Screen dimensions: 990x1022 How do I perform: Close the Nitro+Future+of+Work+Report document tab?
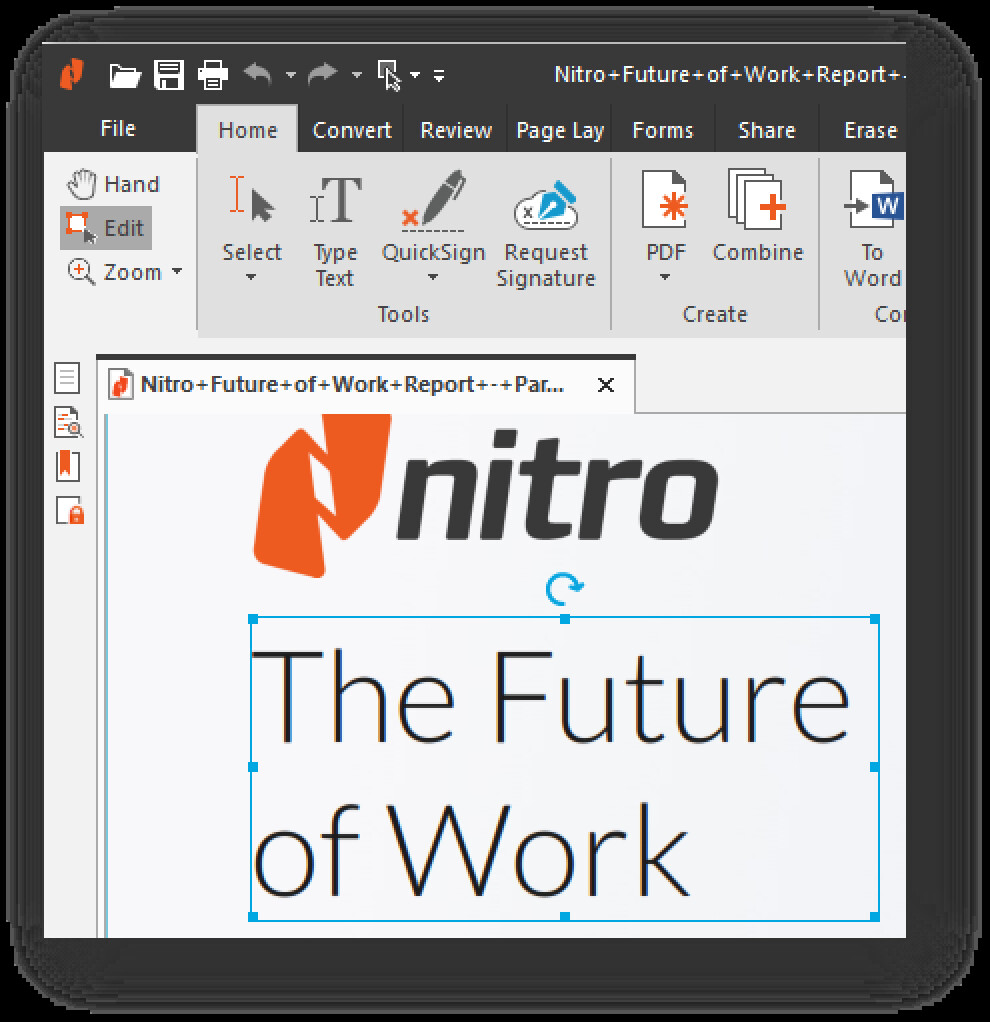(606, 385)
